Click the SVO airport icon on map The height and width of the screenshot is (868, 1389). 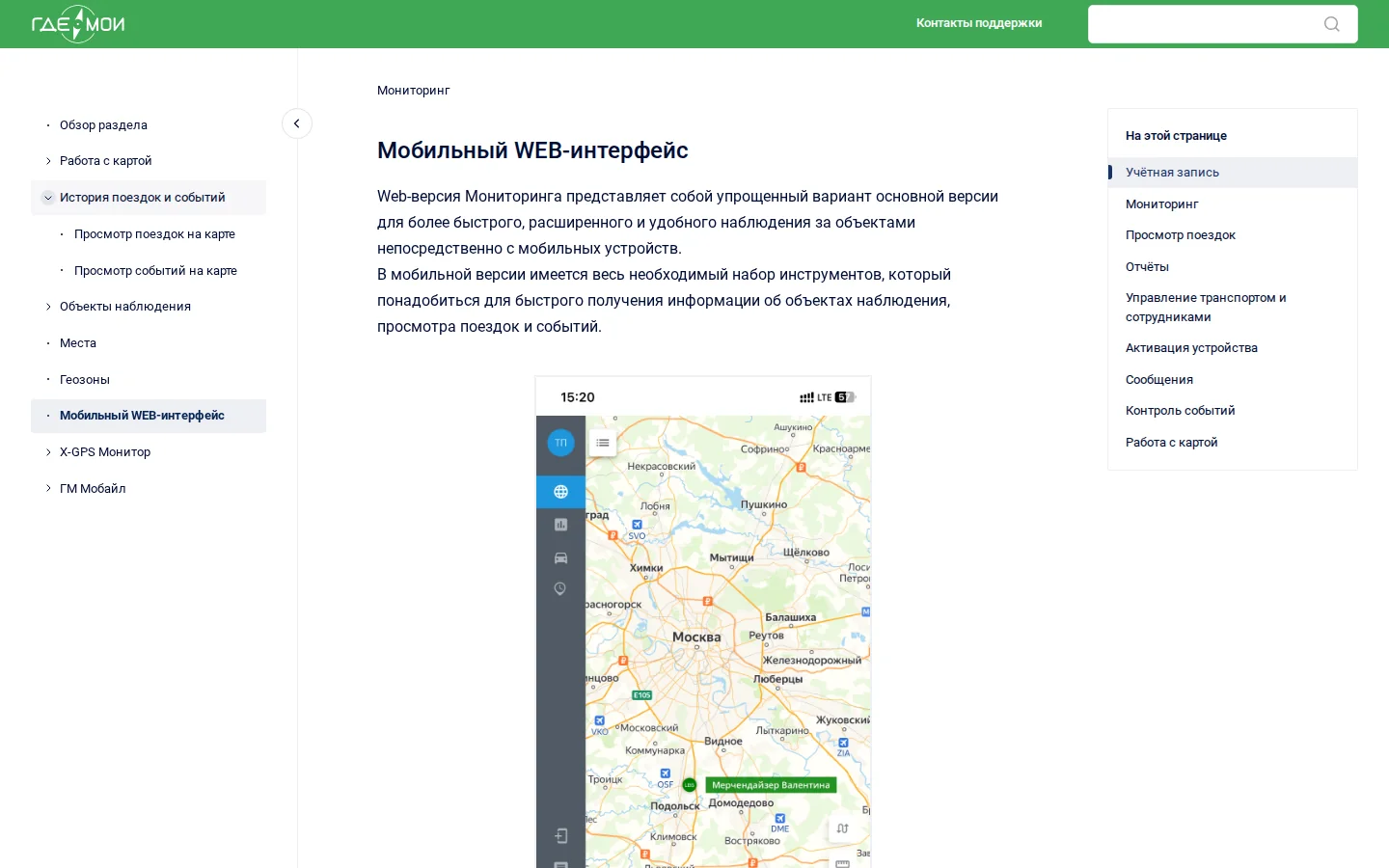point(637,526)
